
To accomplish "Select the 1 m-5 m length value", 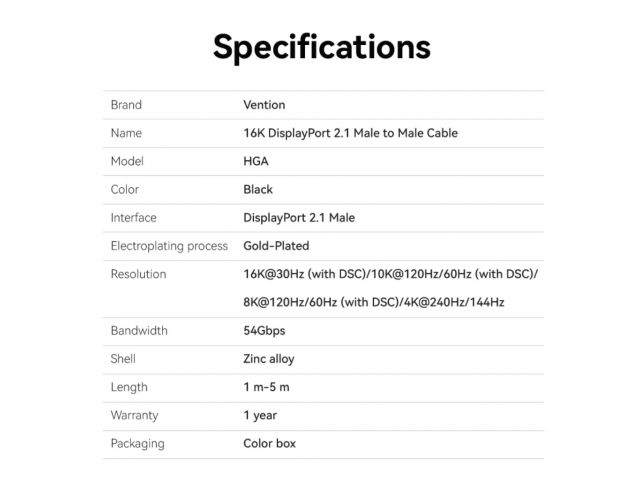I will [266, 387].
